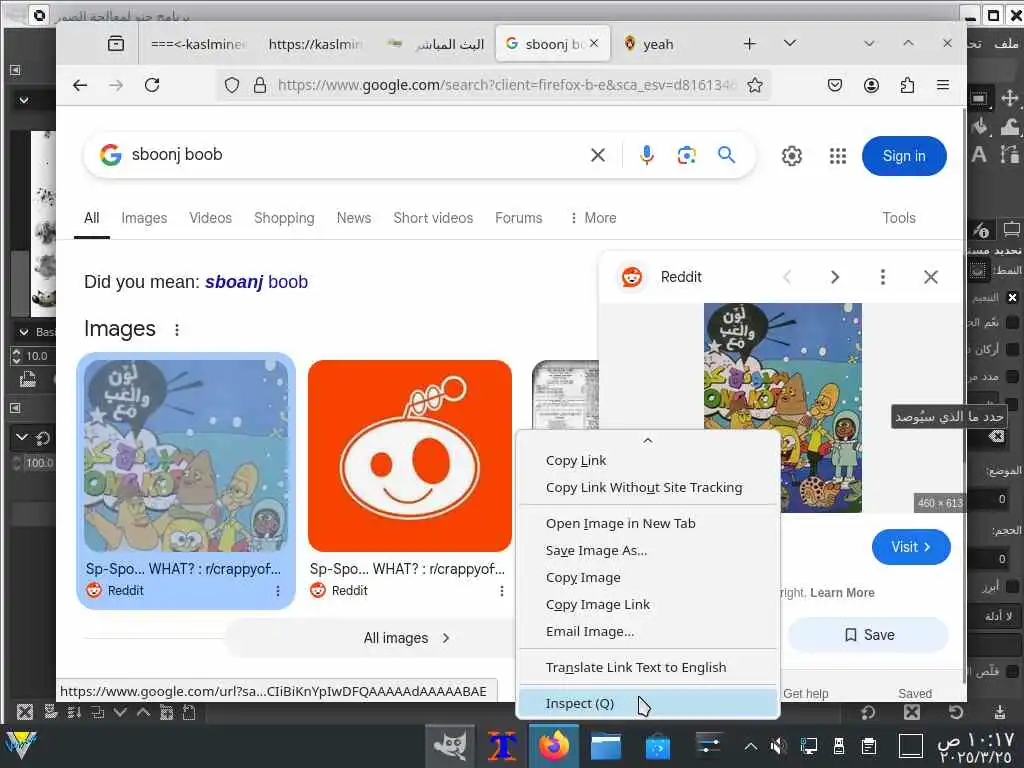Expand the GIMP left panel top chevron
This screenshot has width=1024, height=768.
coord(24,101)
